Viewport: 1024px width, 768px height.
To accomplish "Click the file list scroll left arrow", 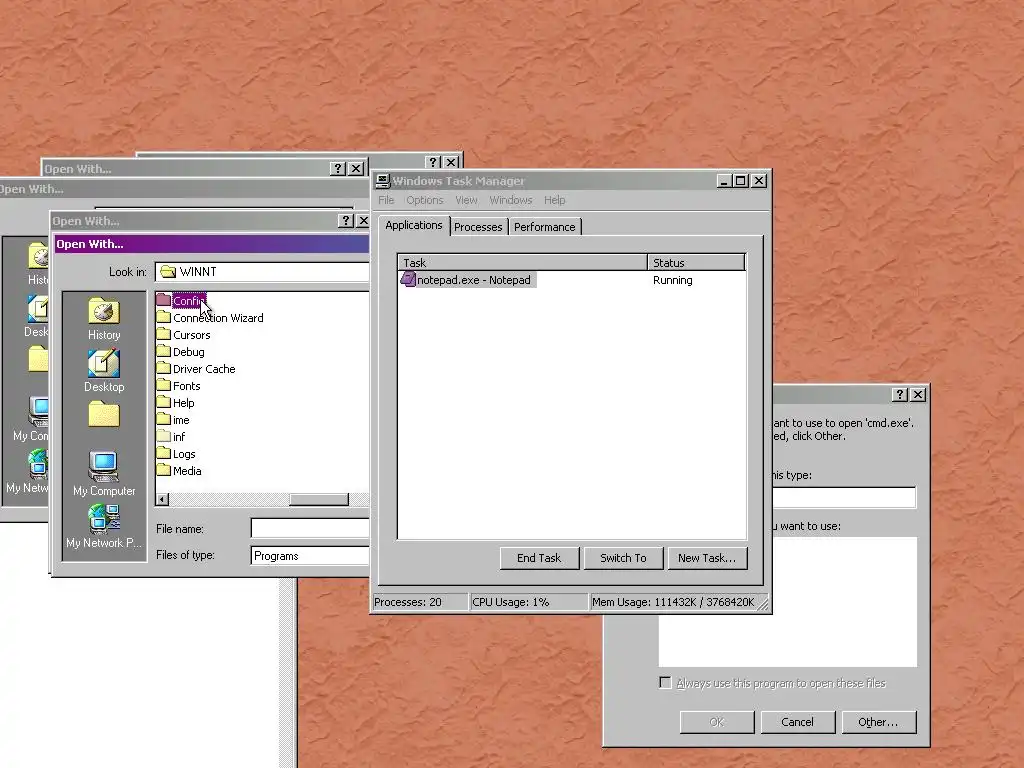I will (x=163, y=500).
